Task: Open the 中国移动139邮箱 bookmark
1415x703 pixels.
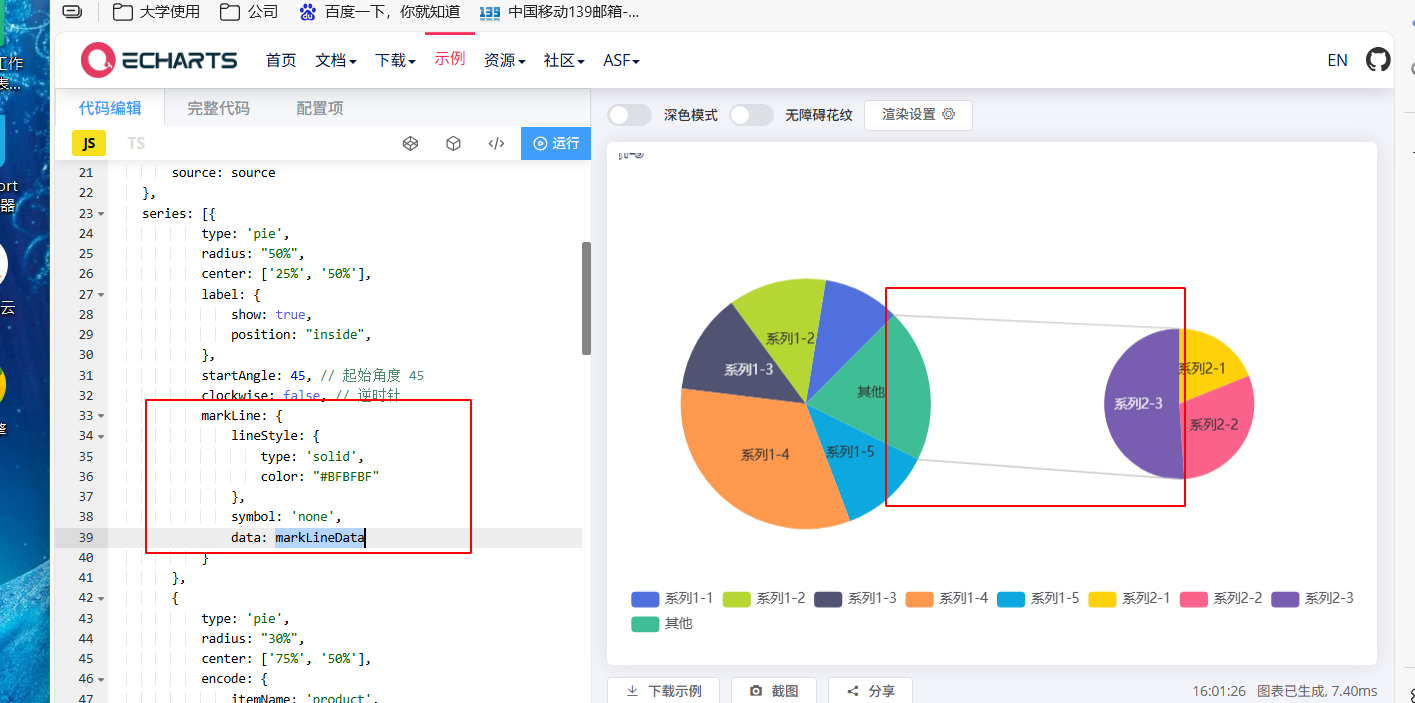Action: 559,12
